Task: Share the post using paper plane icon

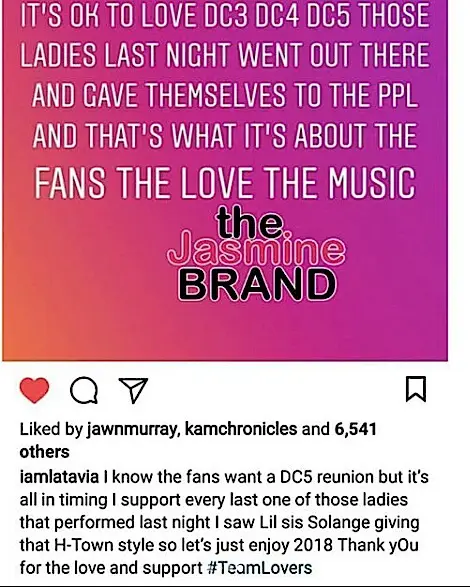Action: [133, 390]
